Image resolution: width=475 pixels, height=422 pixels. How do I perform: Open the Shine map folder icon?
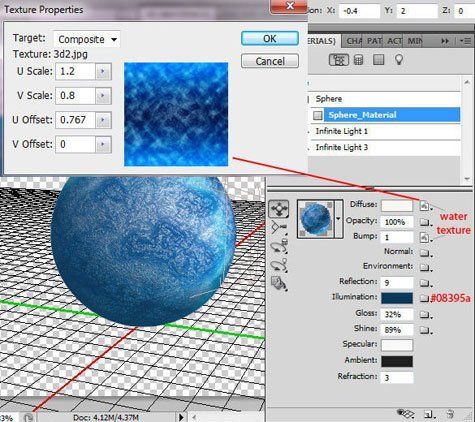[x=425, y=330]
